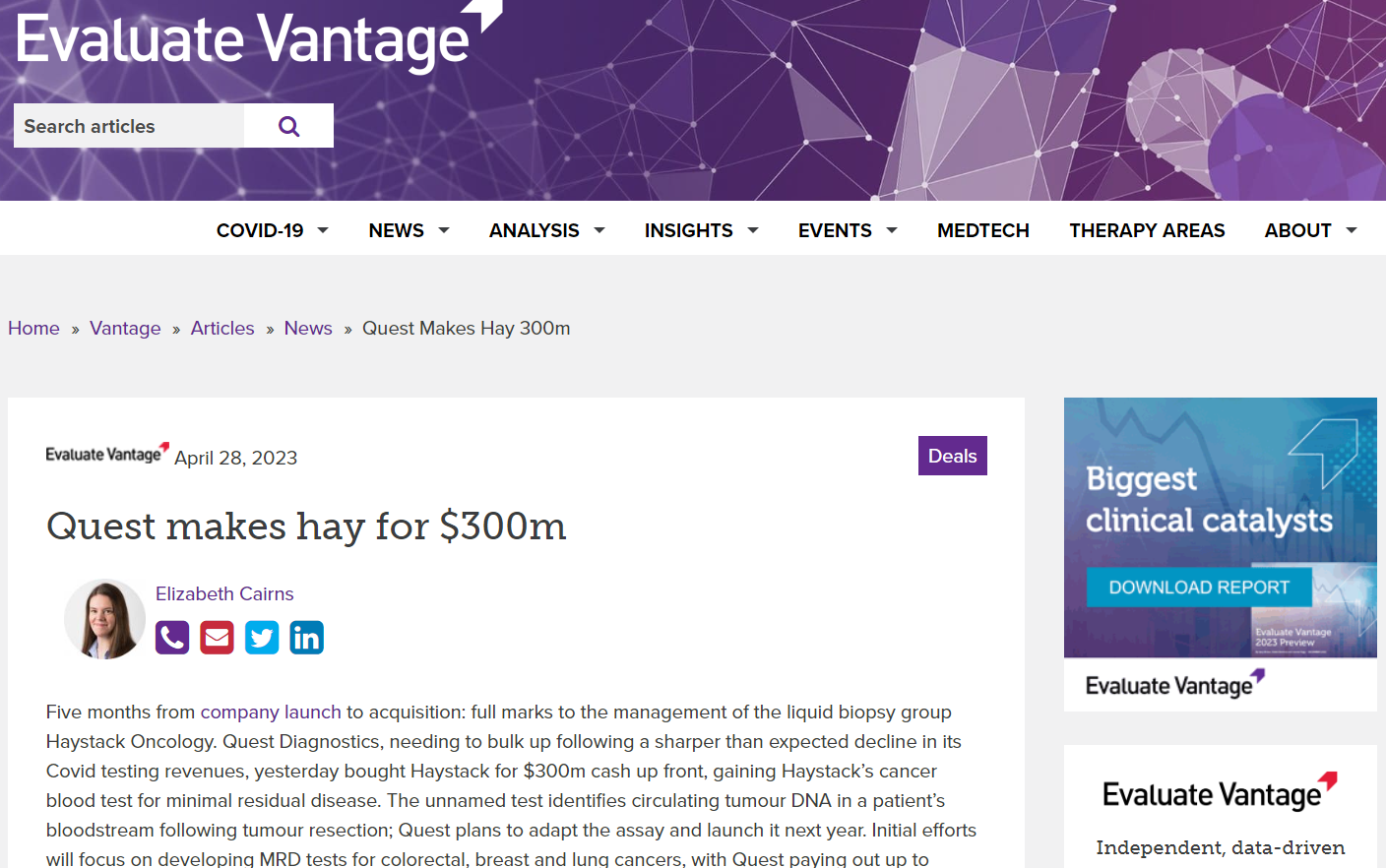Screen dimensions: 1386x868
Task: Click the Deals category tag
Action: [953, 456]
